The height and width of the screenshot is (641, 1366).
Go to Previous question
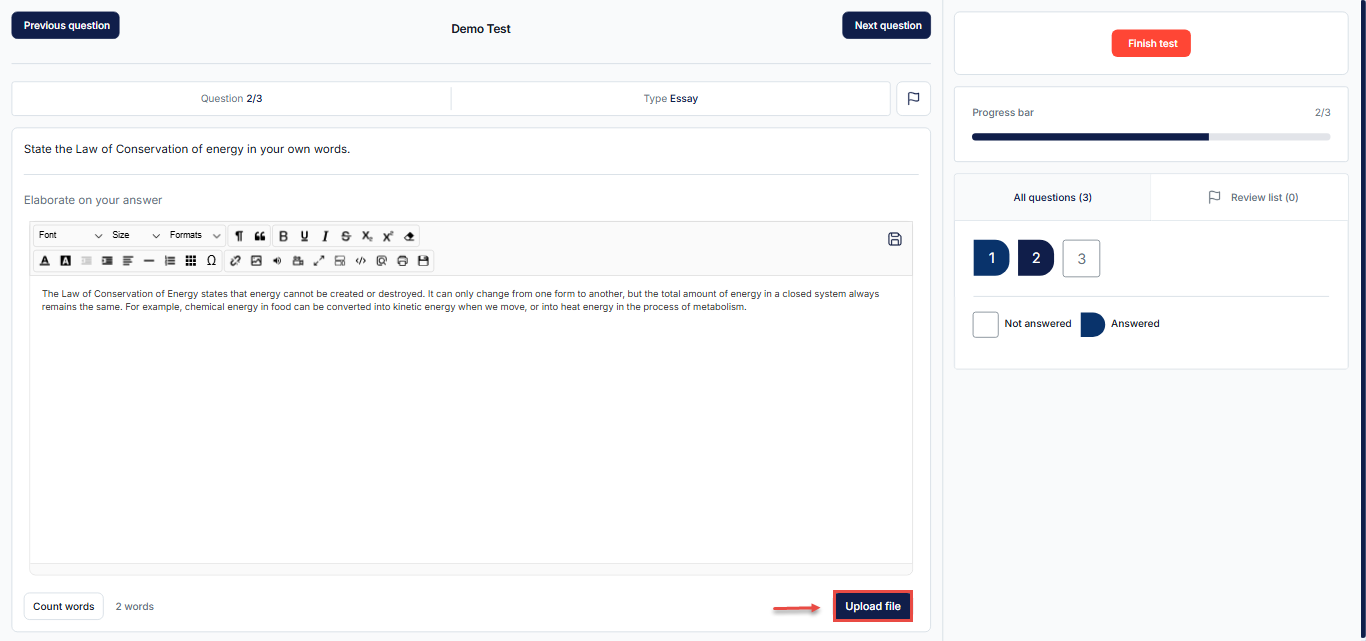66,25
